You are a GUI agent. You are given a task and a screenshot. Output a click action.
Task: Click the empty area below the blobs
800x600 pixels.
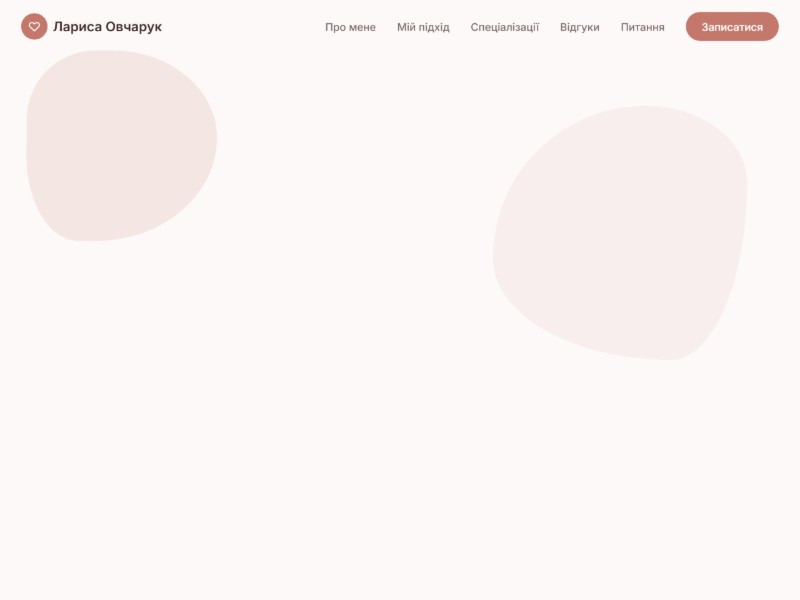(x=400, y=480)
